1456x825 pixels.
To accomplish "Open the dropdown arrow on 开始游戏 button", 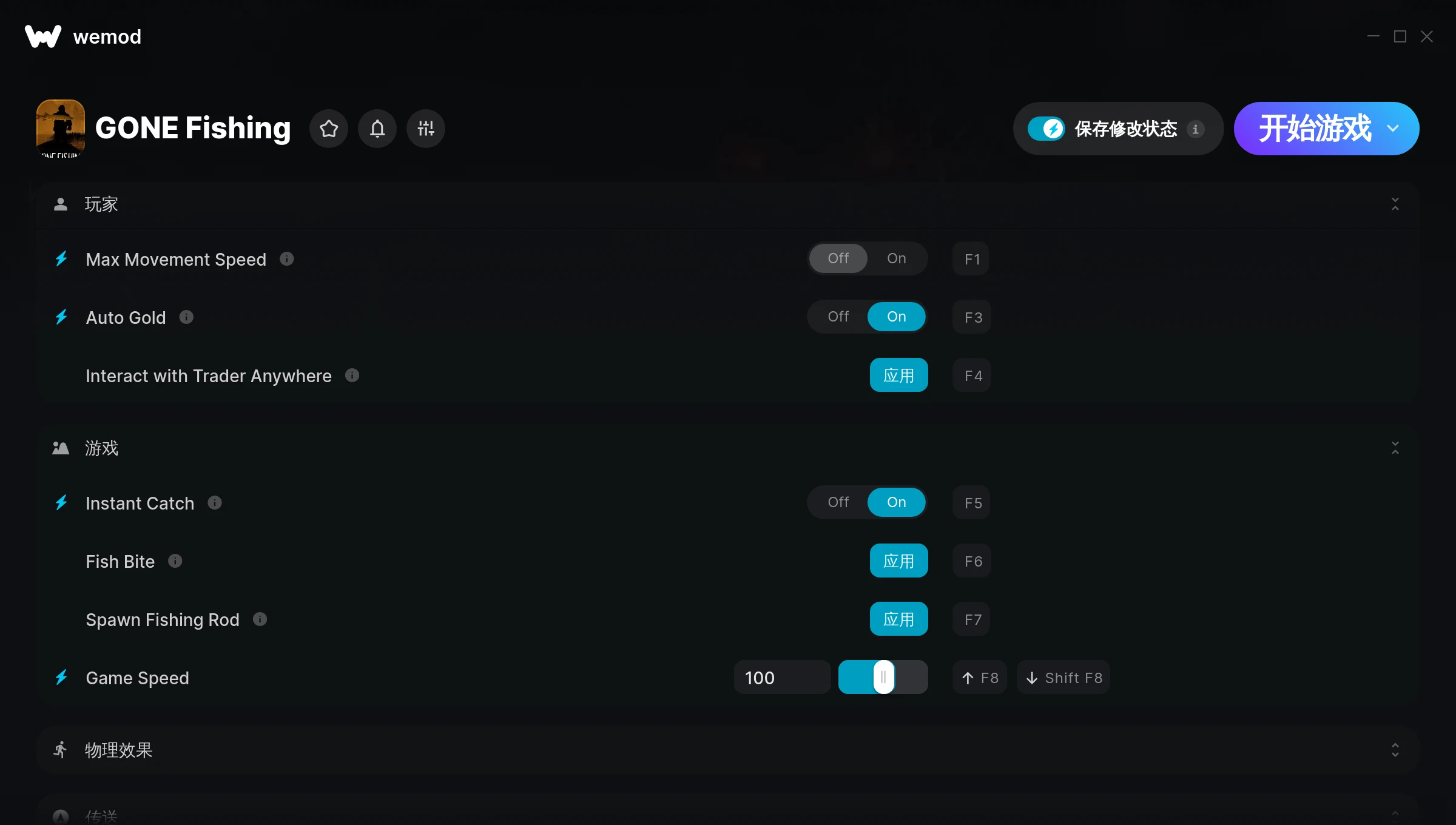I will pyautogui.click(x=1393, y=129).
